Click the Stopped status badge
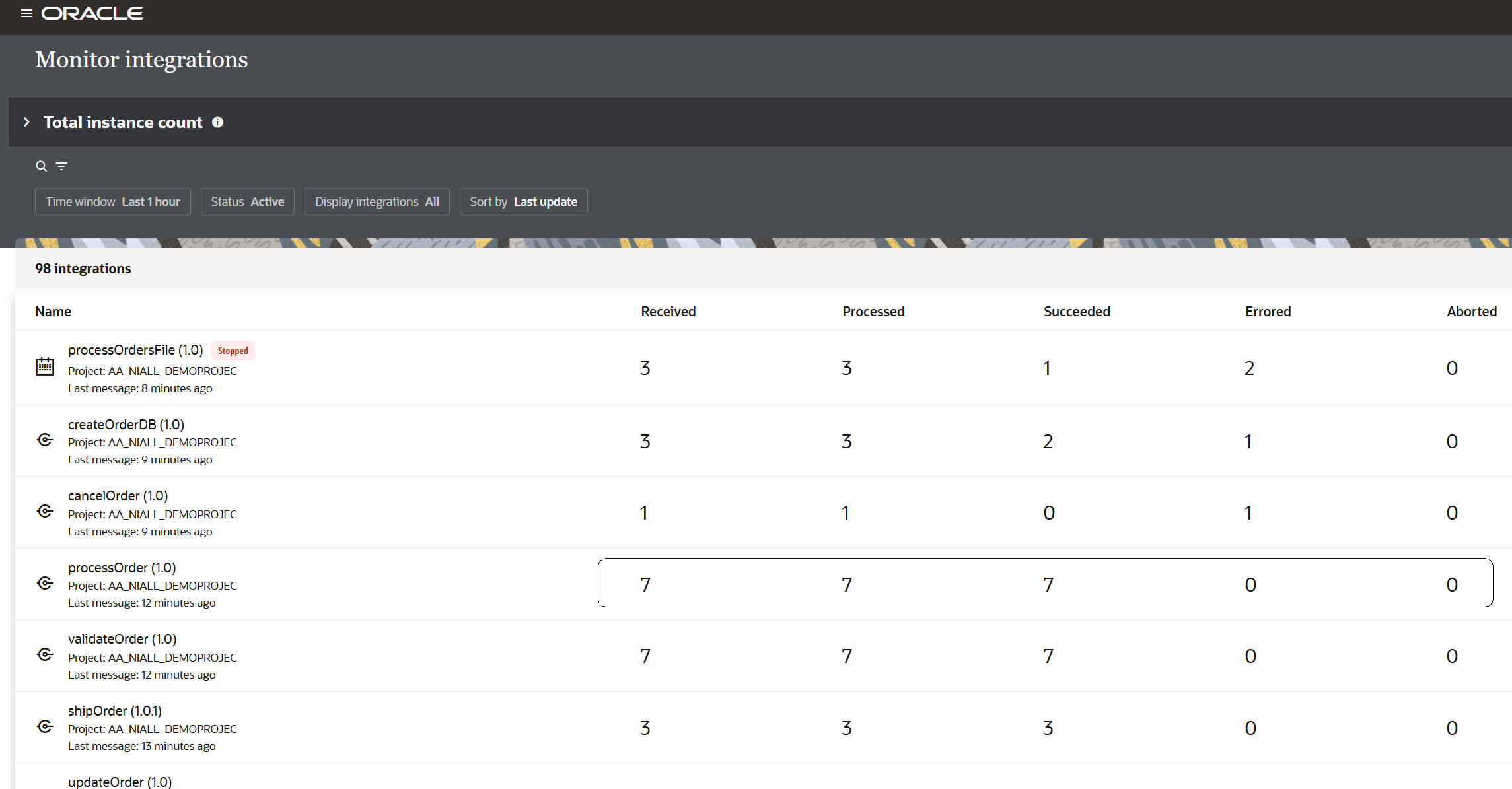Image resolution: width=1512 pixels, height=789 pixels. coord(233,351)
